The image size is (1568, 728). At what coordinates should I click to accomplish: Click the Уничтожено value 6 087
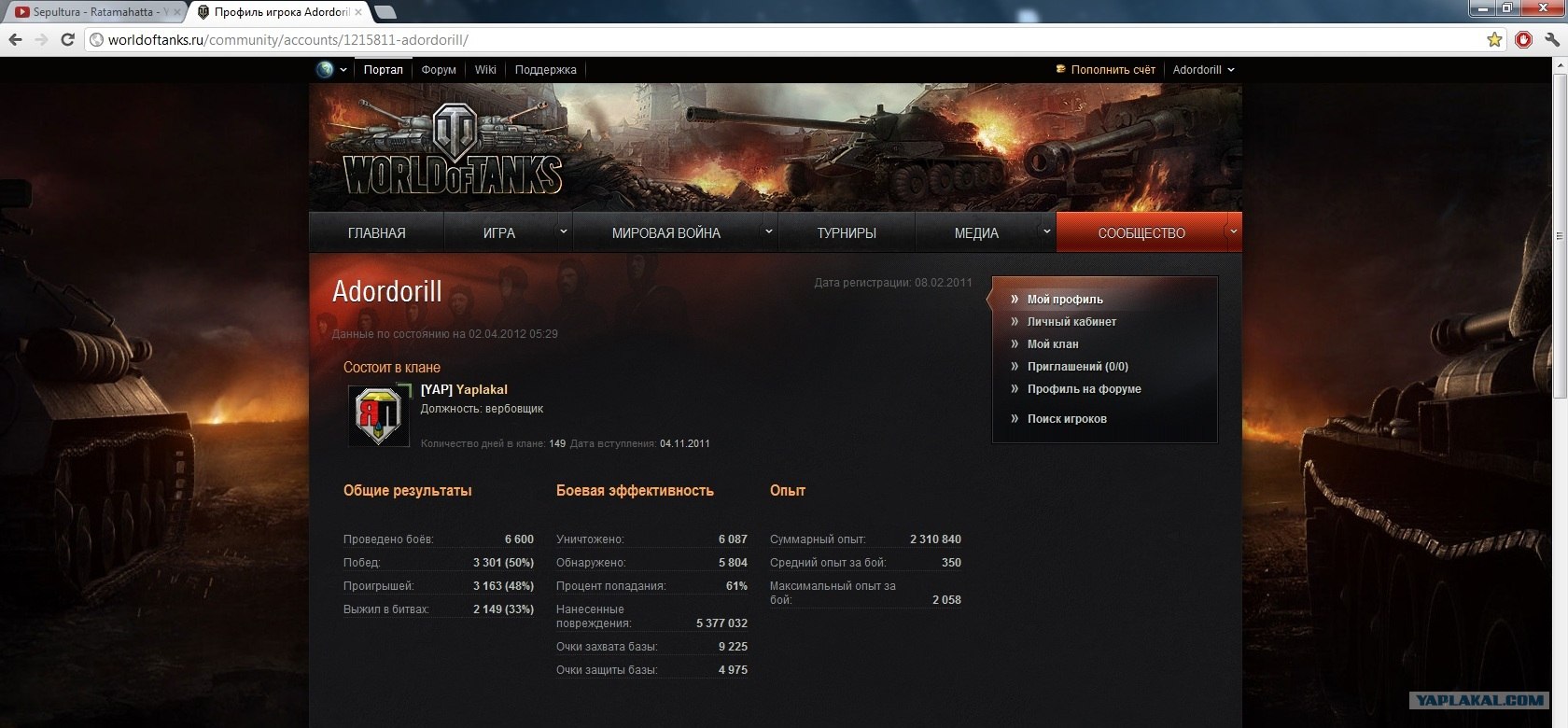733,539
